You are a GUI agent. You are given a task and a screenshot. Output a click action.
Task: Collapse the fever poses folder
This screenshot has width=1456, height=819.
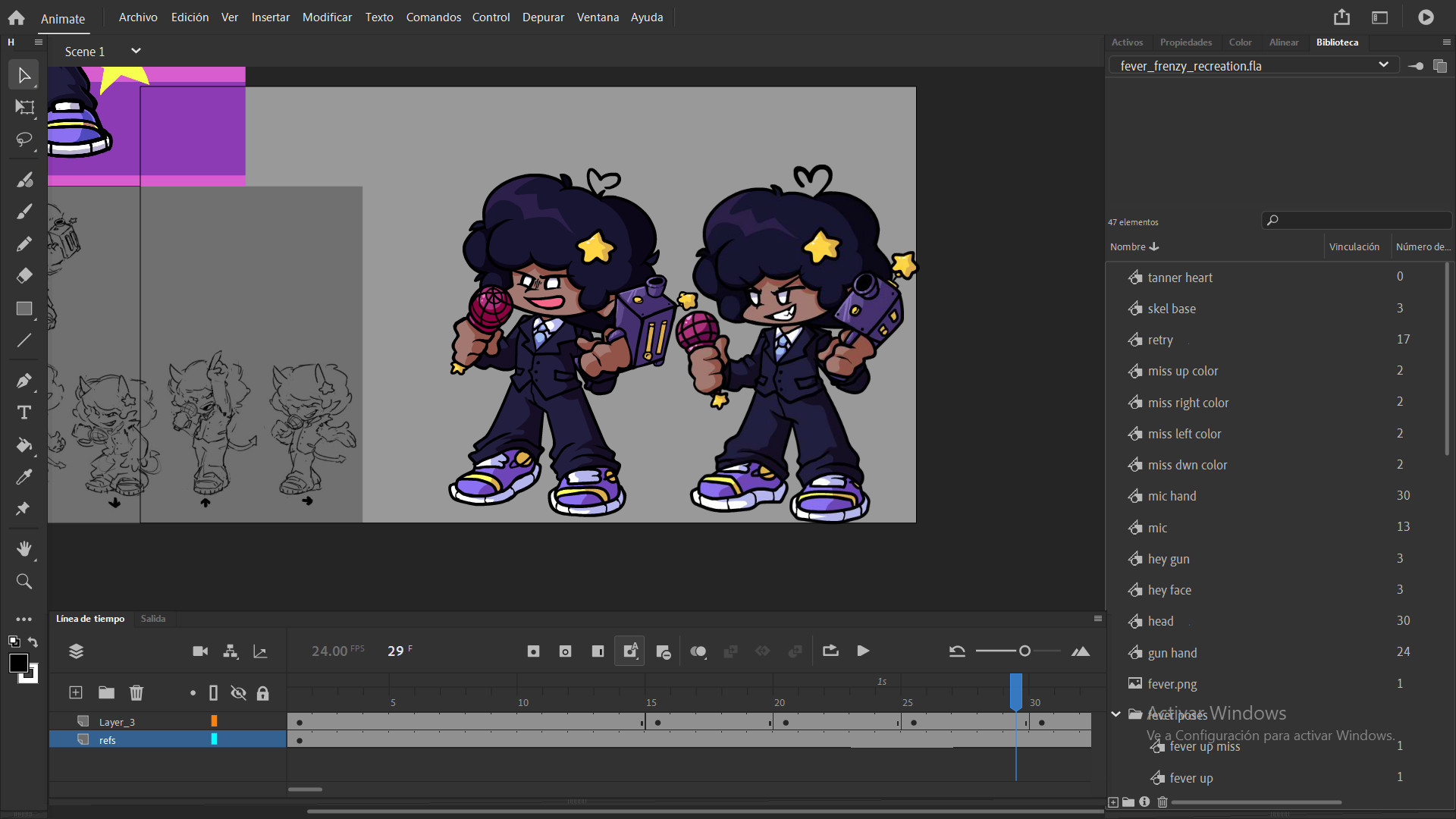pyautogui.click(x=1116, y=714)
